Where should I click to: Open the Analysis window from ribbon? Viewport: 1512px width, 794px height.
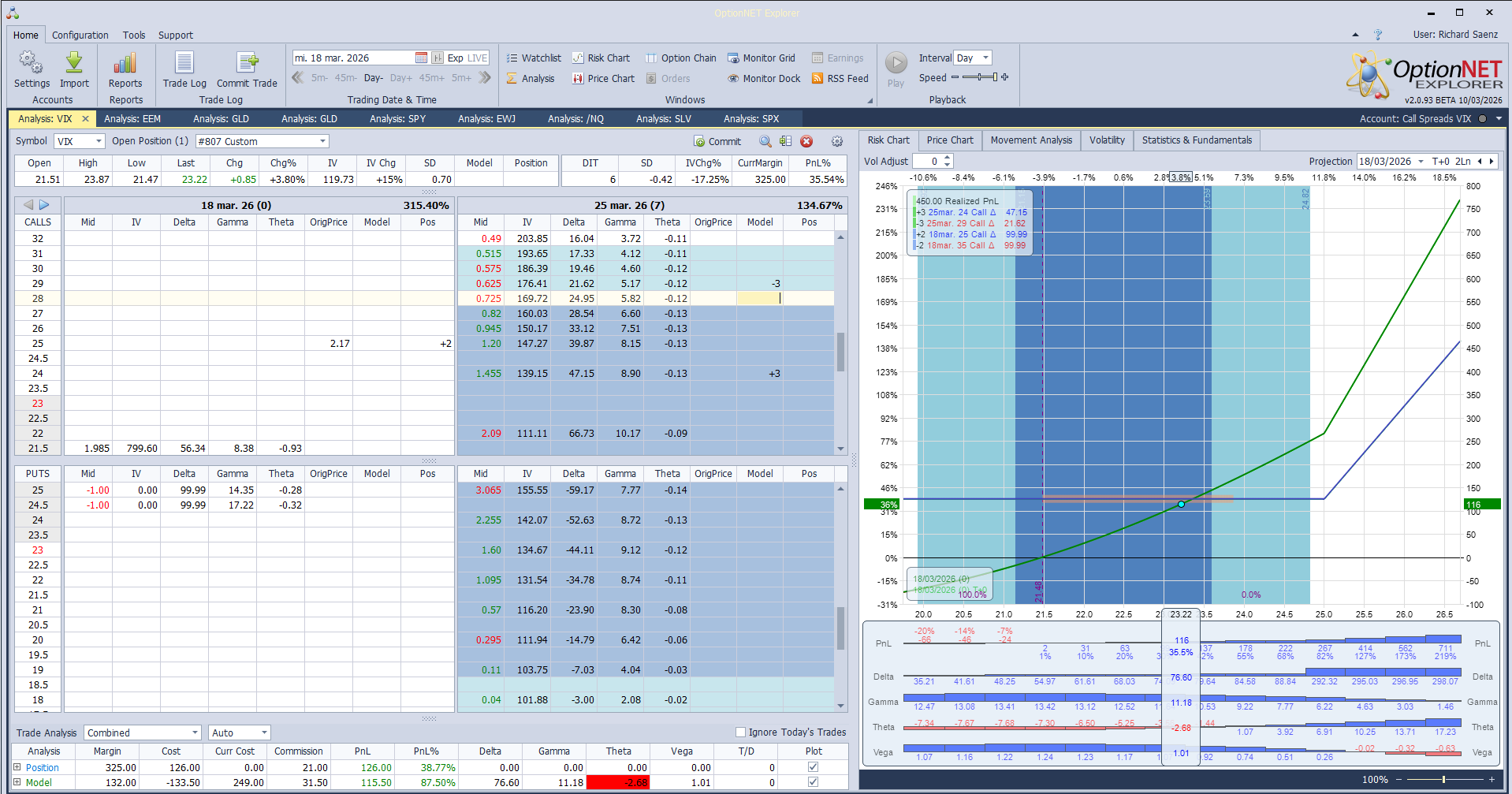(x=531, y=78)
